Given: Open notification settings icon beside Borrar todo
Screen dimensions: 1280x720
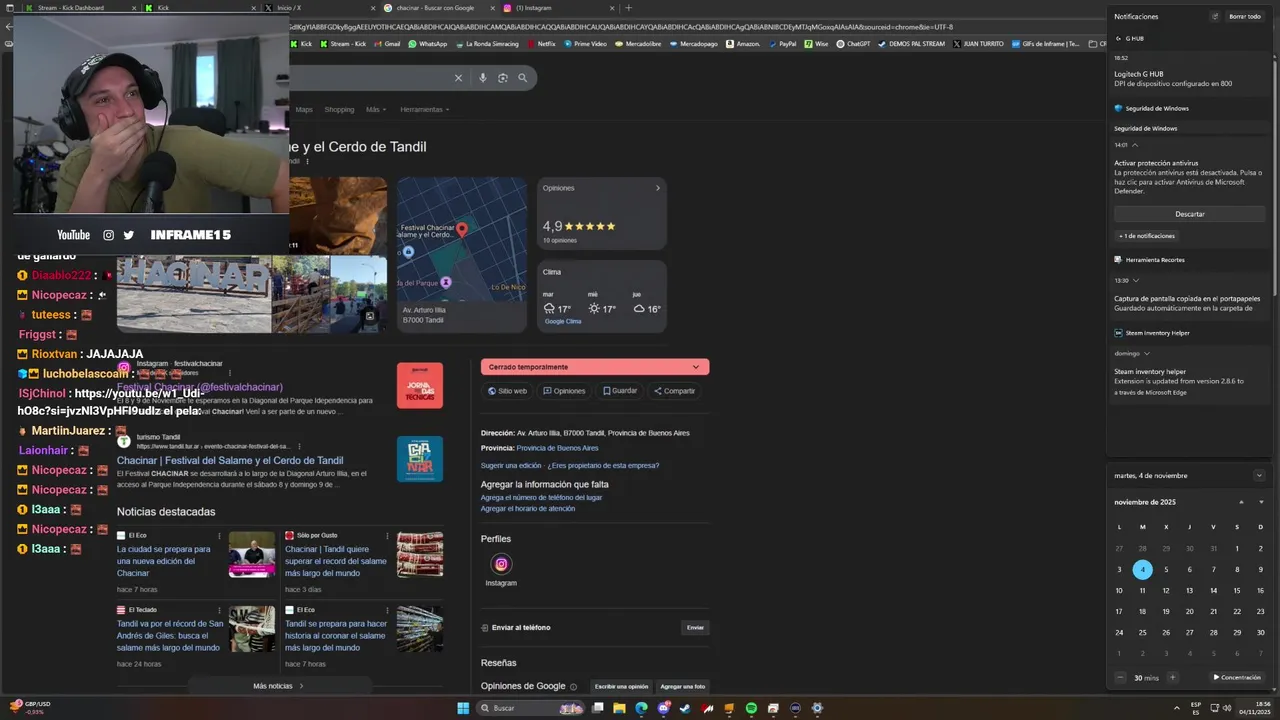Looking at the screenshot, I should click(x=1215, y=17).
